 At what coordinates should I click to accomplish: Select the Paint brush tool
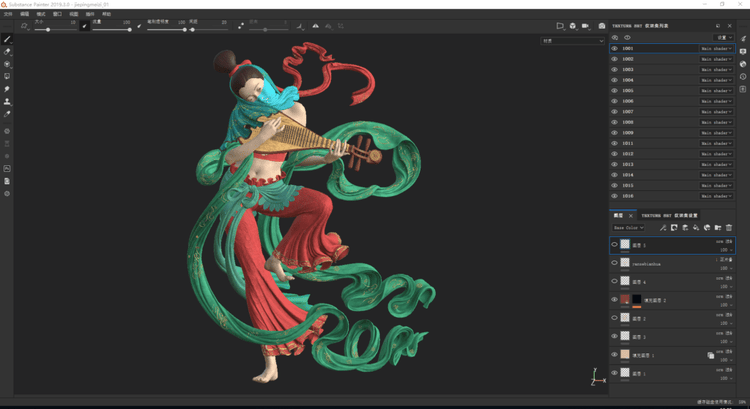(7, 39)
